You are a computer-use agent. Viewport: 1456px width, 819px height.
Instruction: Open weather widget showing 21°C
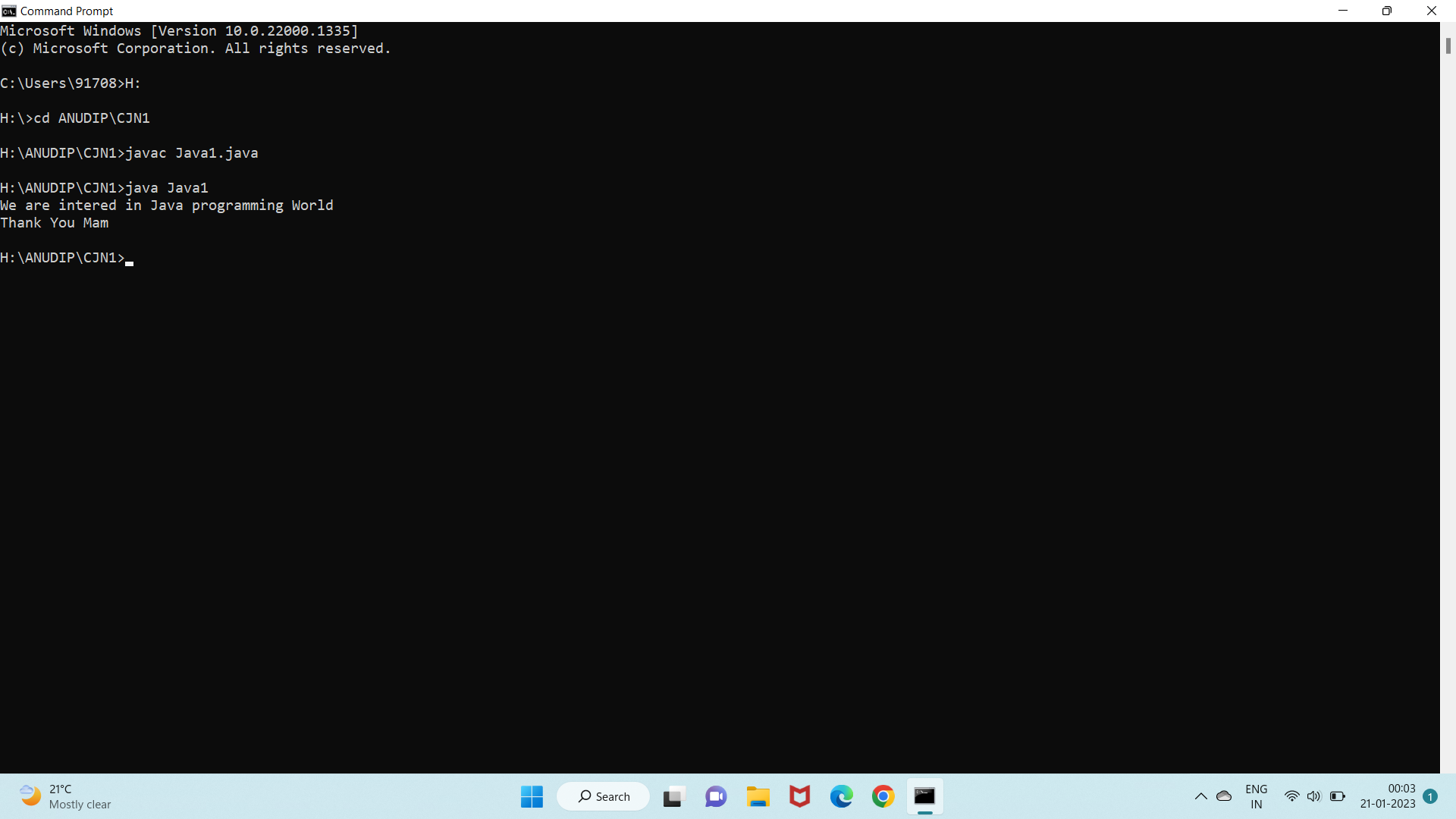click(66, 796)
